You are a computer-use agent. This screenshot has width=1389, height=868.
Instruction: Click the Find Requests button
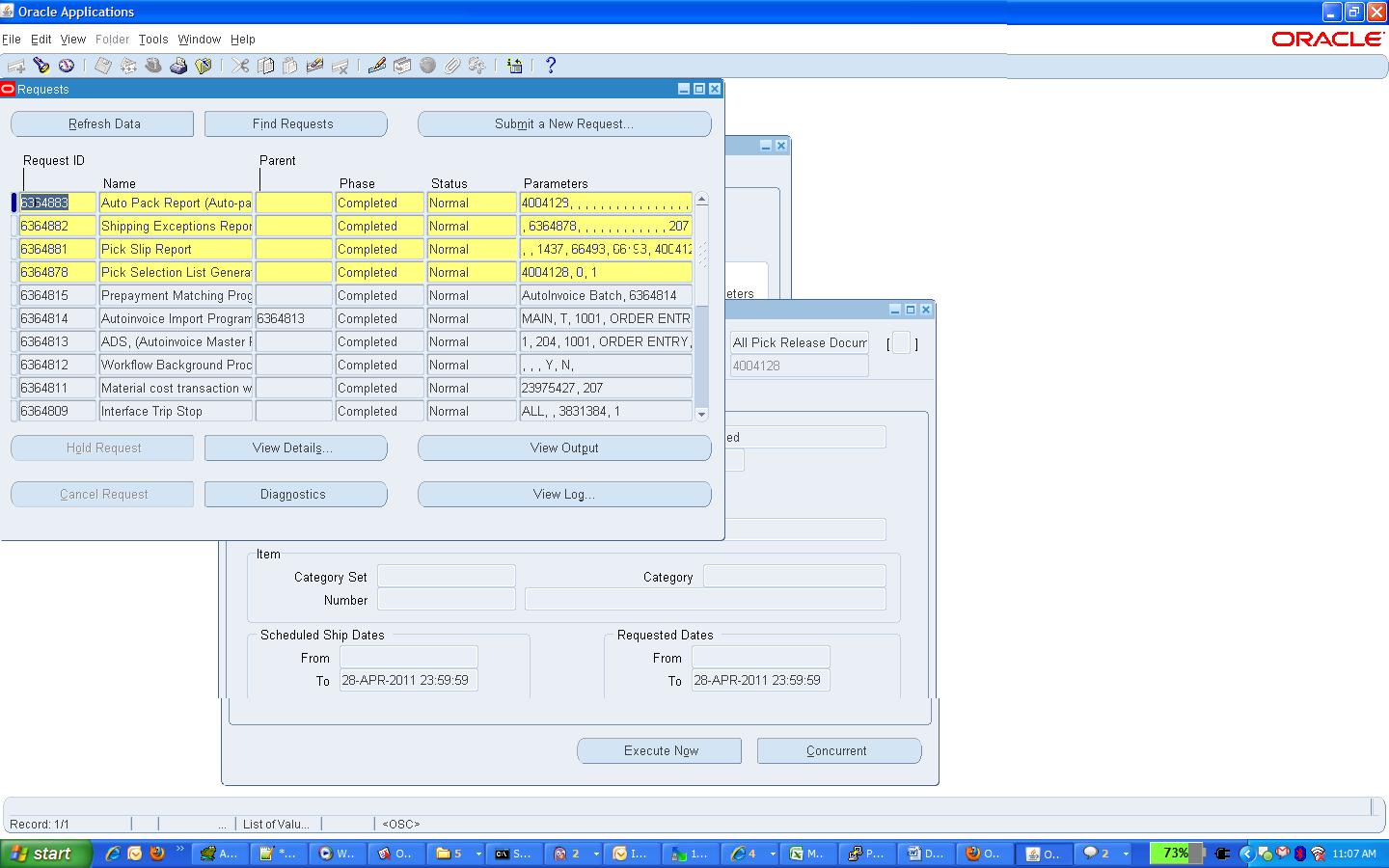295,123
